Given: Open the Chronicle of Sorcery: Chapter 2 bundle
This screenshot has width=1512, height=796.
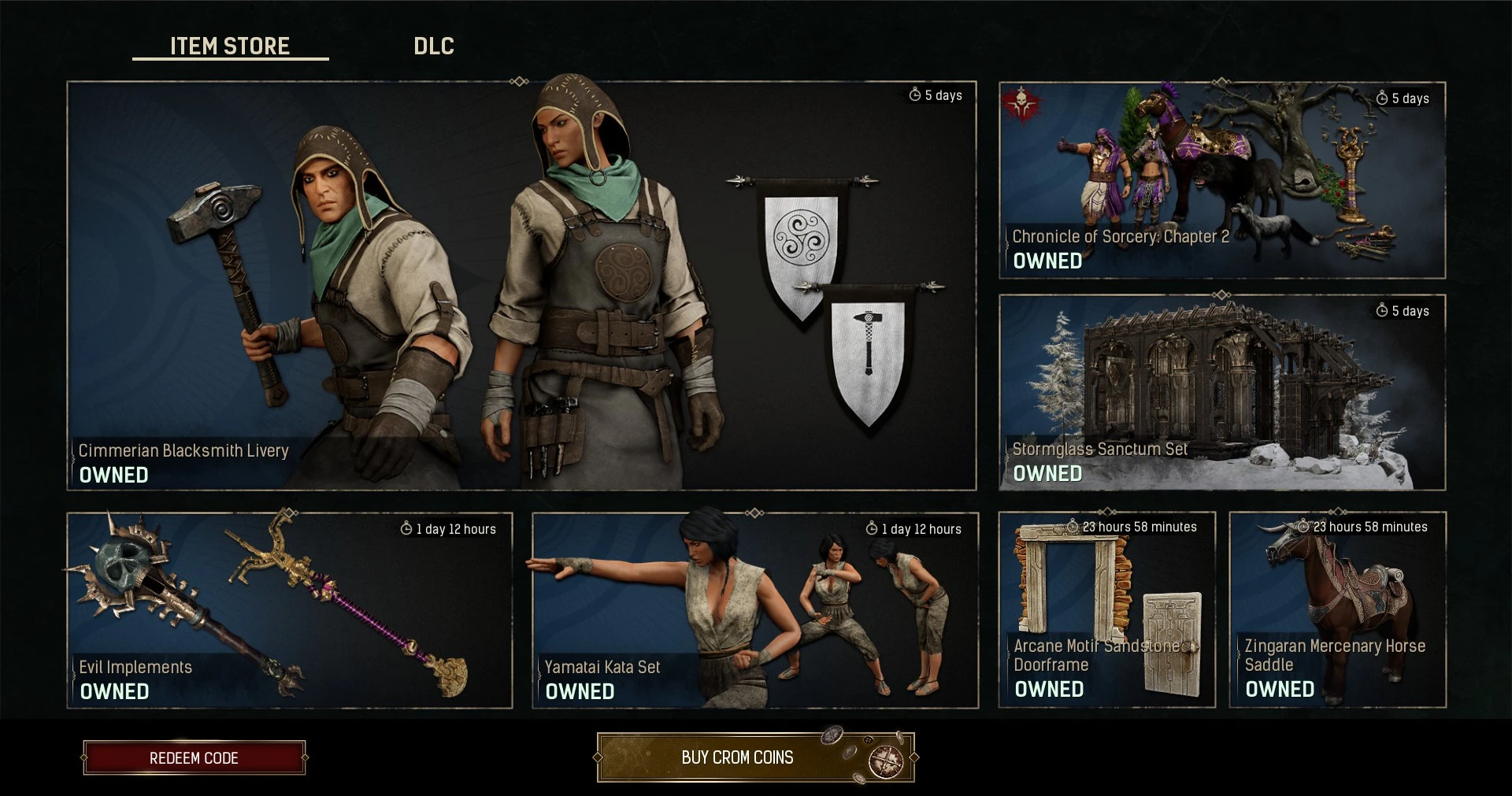Looking at the screenshot, I should [1222, 180].
